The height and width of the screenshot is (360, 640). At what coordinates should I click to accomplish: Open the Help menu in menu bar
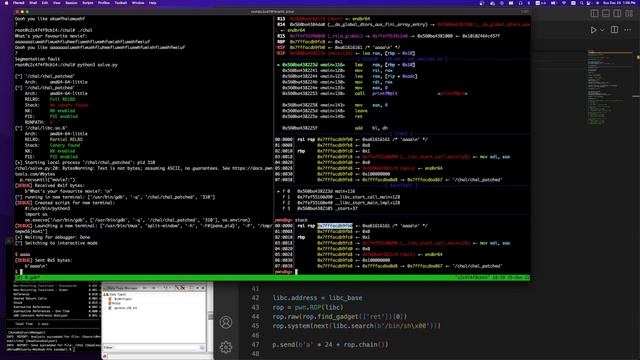[153, 3]
